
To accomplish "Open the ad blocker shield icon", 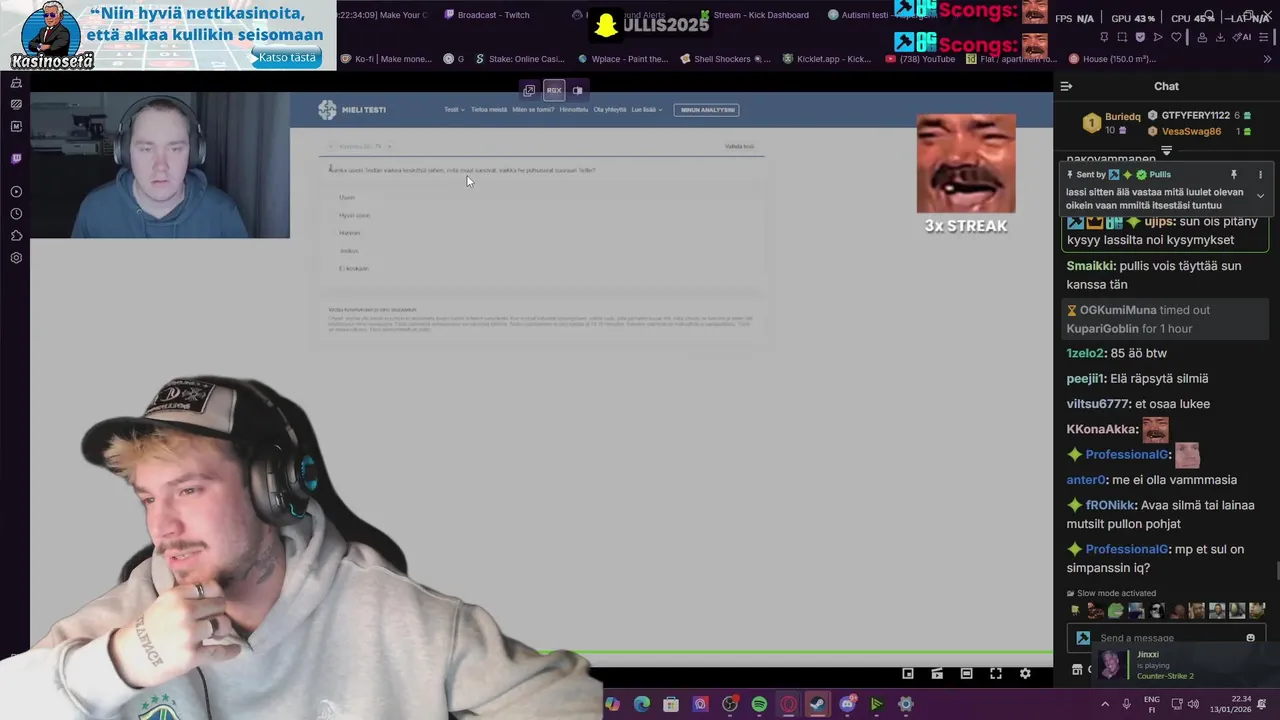I will (x=1140, y=37).
